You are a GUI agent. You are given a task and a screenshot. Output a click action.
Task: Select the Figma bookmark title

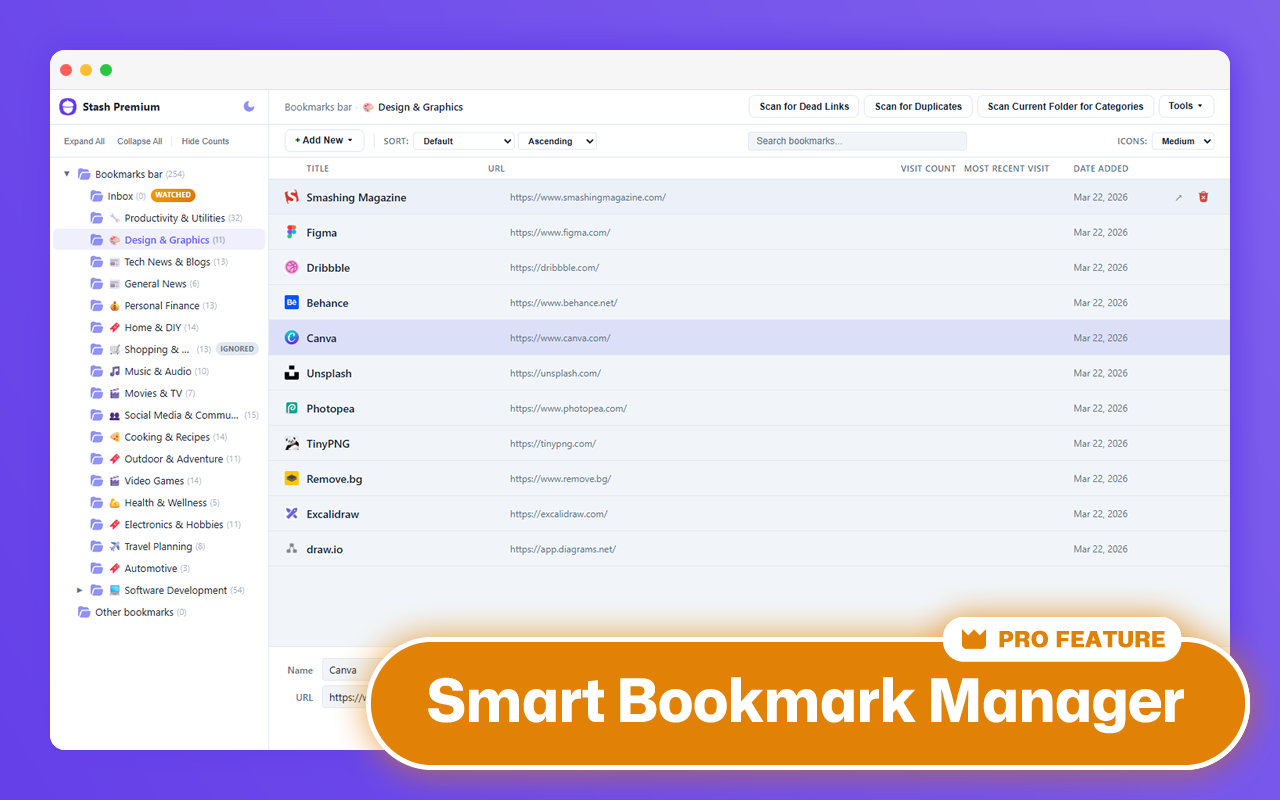[322, 233]
